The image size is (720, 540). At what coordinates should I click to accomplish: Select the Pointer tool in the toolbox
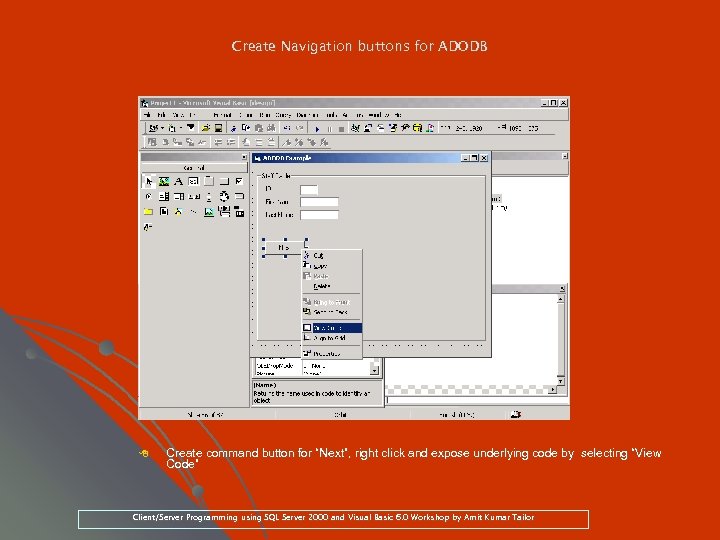pyautogui.click(x=148, y=181)
